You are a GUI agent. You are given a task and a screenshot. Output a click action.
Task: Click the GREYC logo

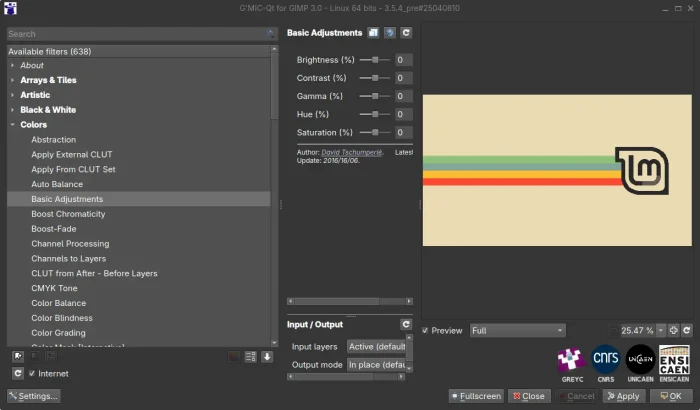[x=572, y=364]
